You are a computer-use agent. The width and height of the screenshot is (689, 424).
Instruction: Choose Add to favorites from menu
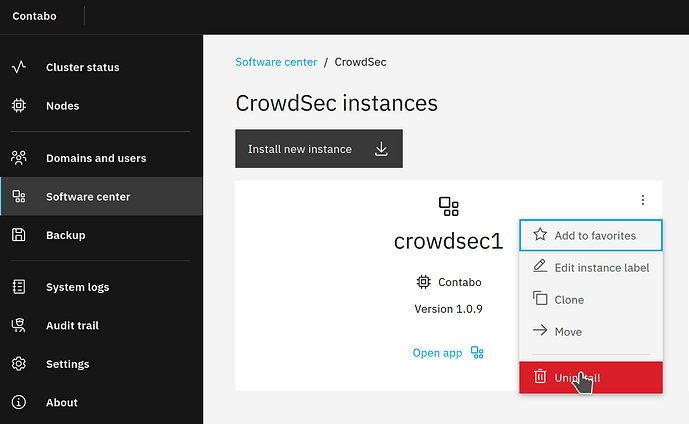point(591,235)
